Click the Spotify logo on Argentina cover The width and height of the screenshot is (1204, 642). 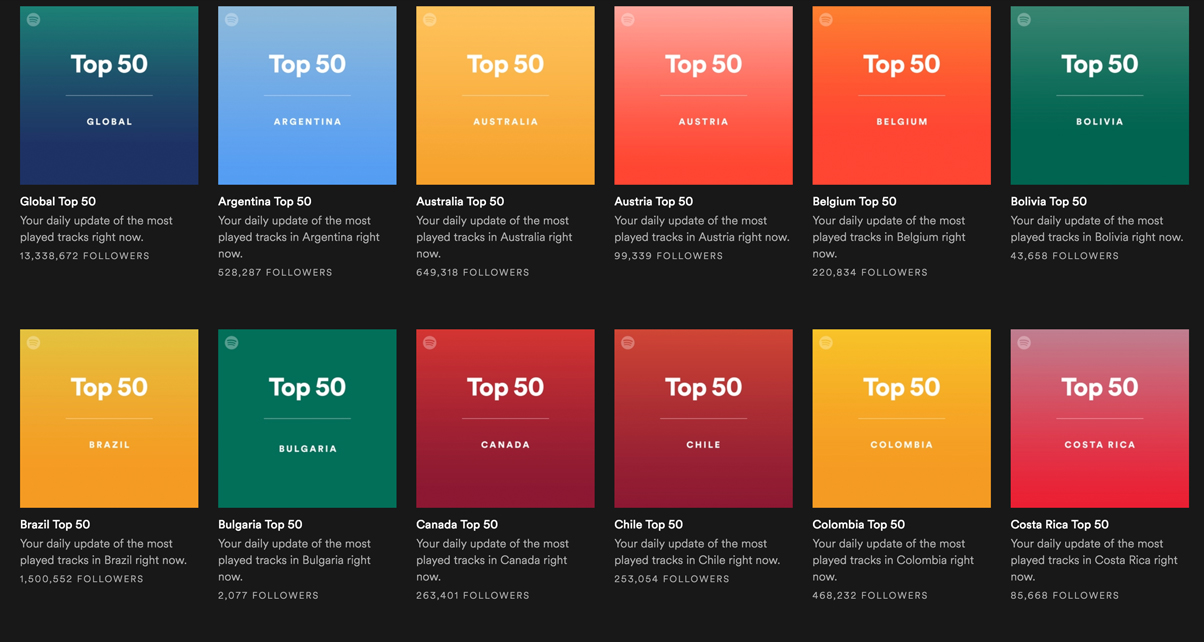point(231,19)
